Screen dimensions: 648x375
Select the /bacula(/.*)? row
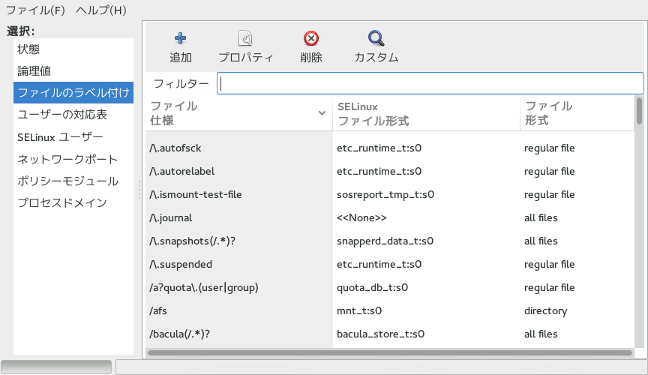(x=390, y=334)
